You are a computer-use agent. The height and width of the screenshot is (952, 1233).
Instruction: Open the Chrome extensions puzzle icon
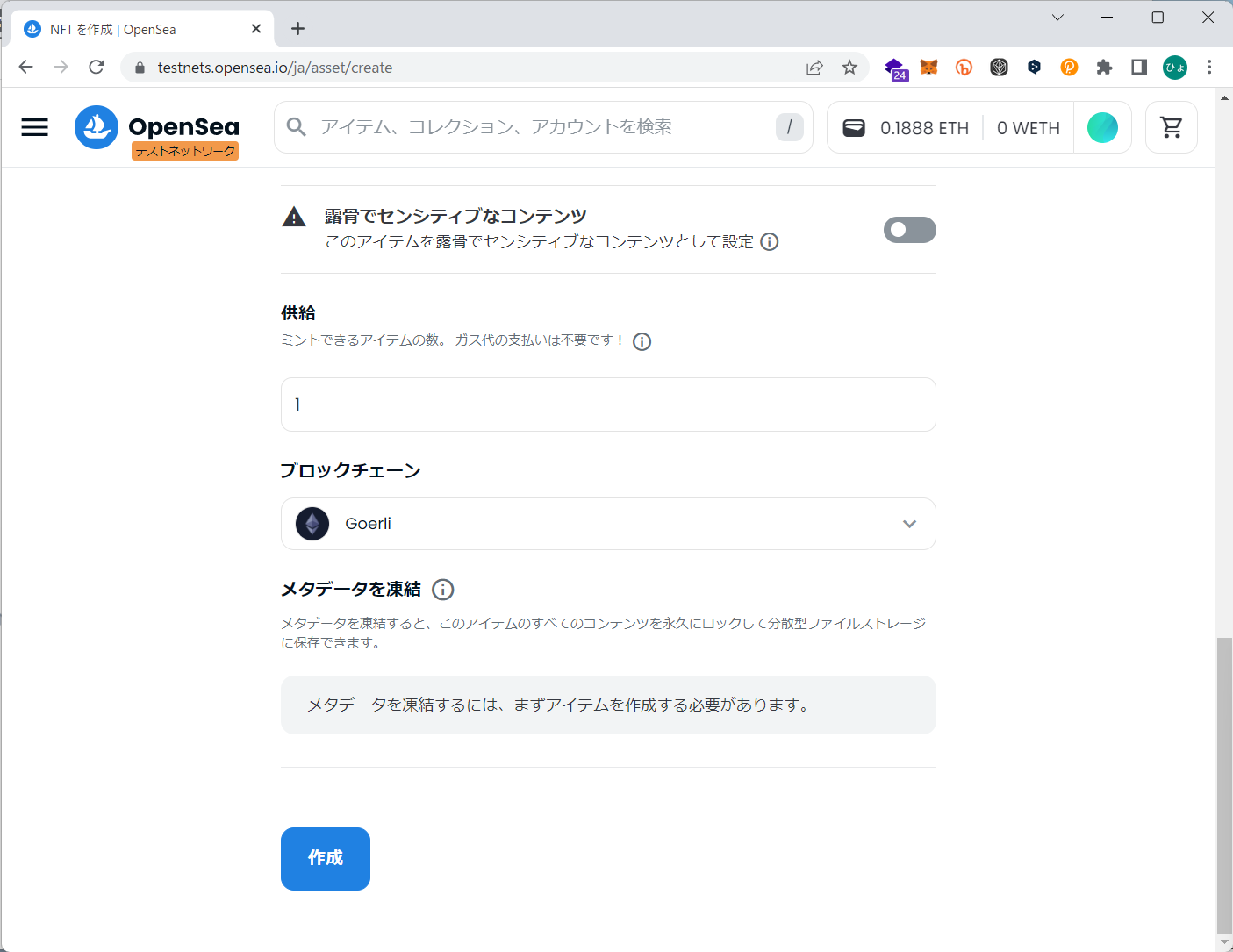[x=1104, y=68]
